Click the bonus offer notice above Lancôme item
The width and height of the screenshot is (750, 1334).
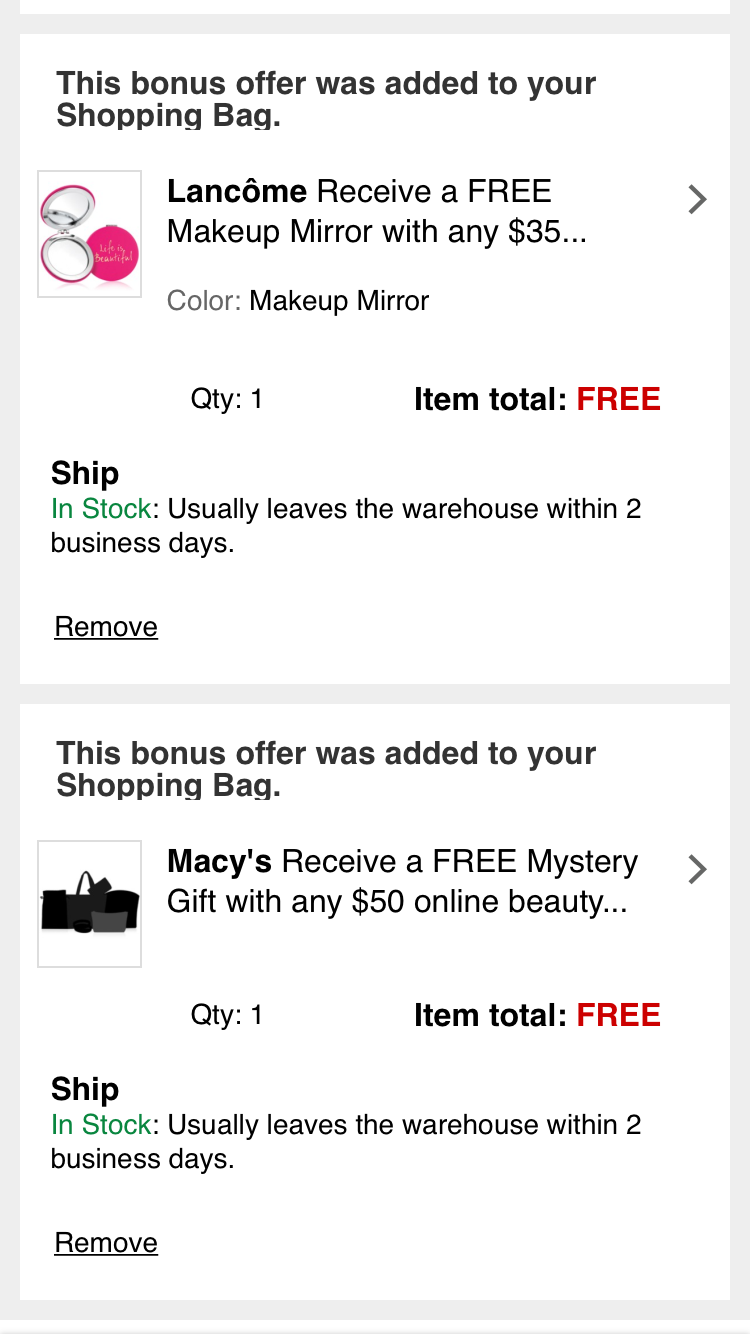pyautogui.click(x=326, y=99)
